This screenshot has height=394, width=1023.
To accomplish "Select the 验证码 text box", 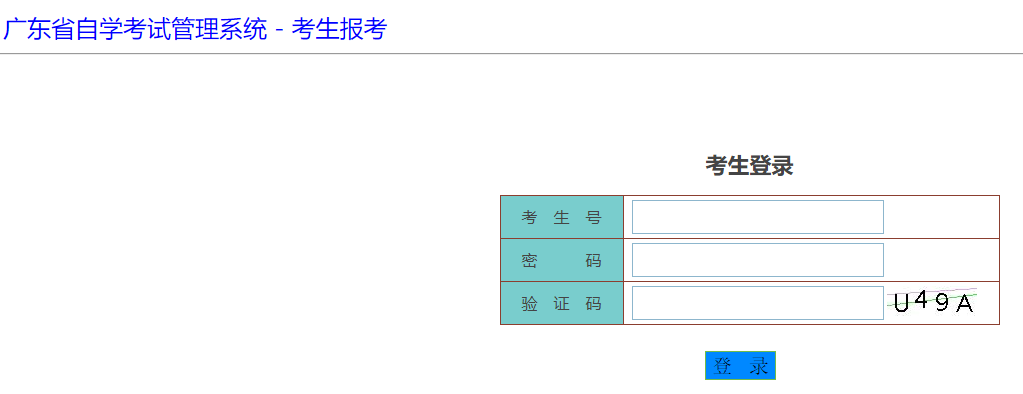I will coord(757,303).
